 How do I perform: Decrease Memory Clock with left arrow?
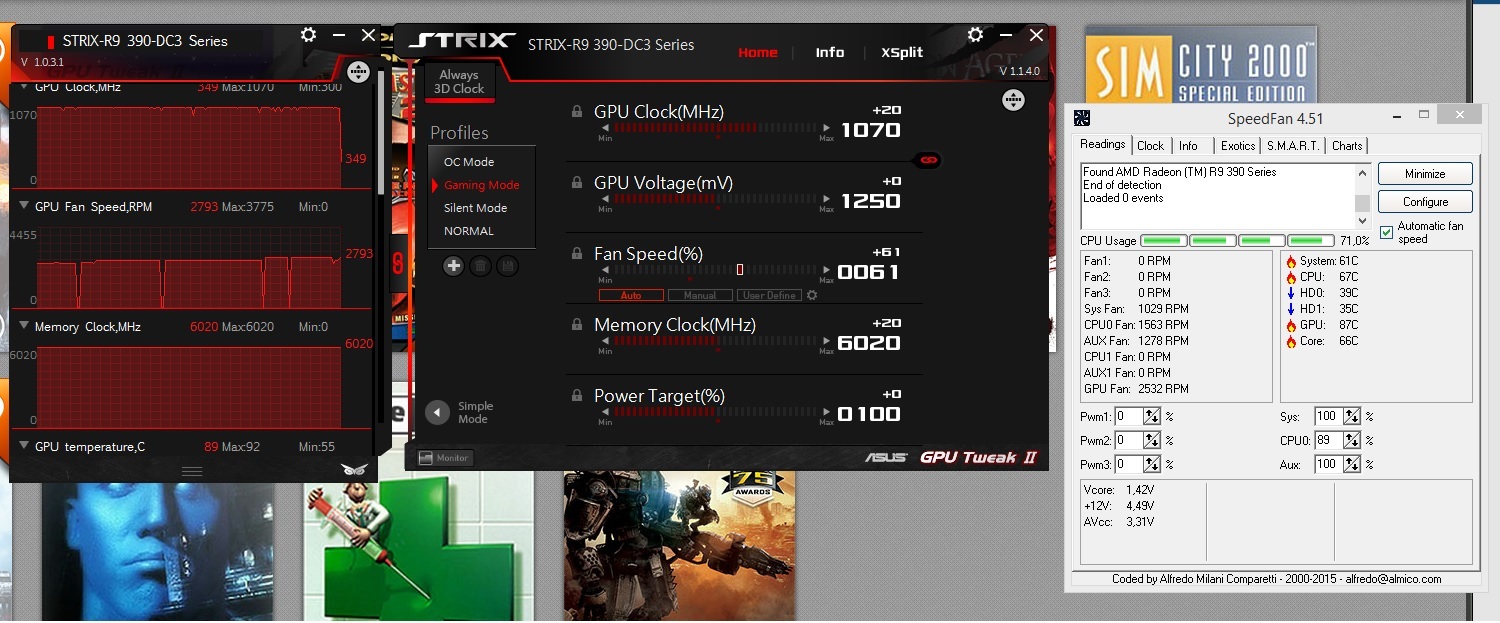coord(605,341)
